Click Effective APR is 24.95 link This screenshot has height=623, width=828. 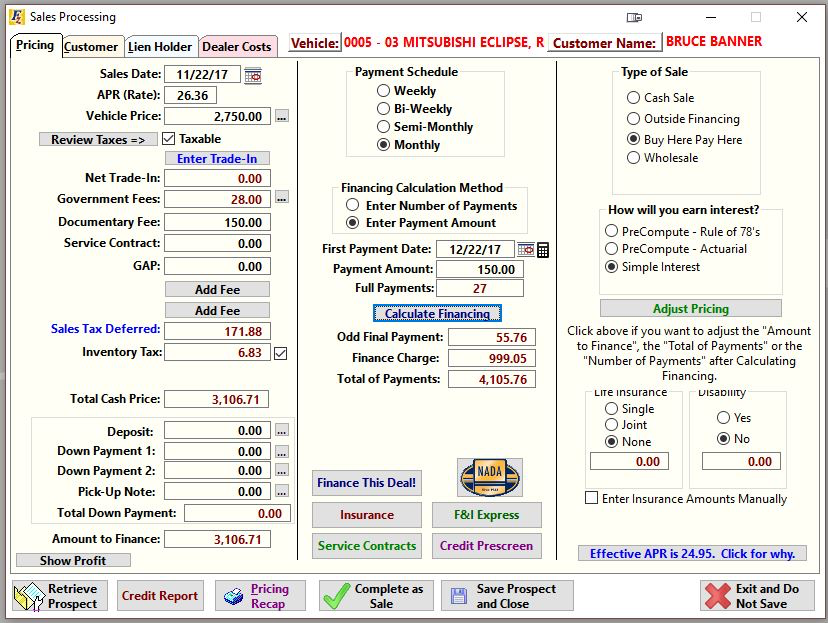tap(692, 553)
